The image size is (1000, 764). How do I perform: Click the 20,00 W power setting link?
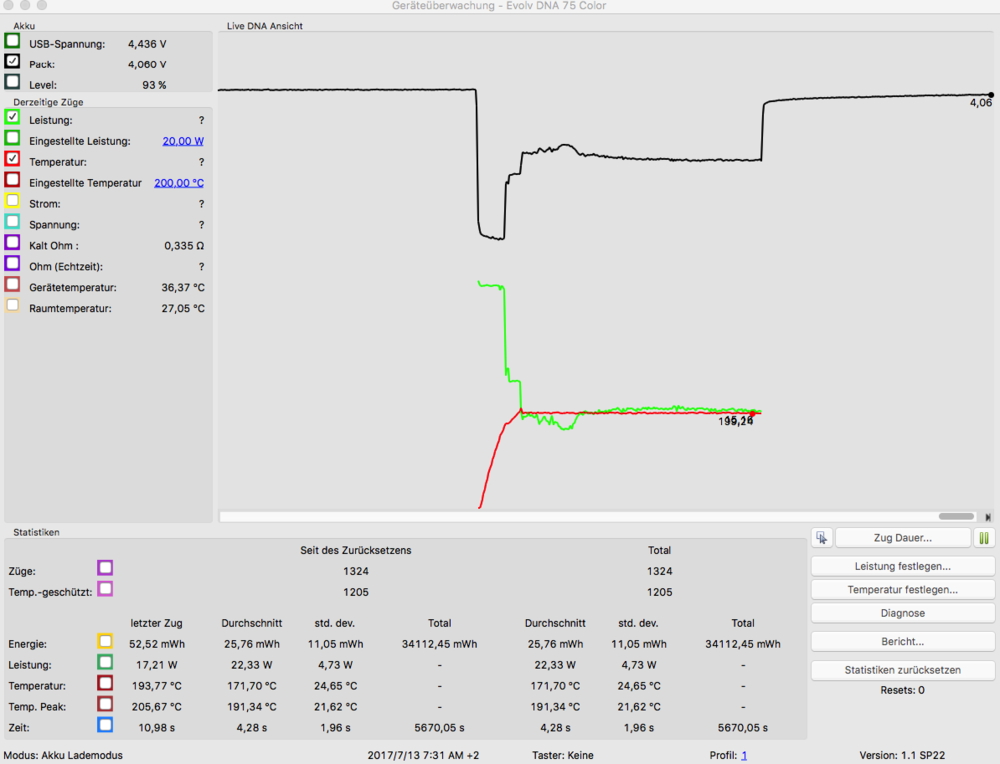(183, 141)
